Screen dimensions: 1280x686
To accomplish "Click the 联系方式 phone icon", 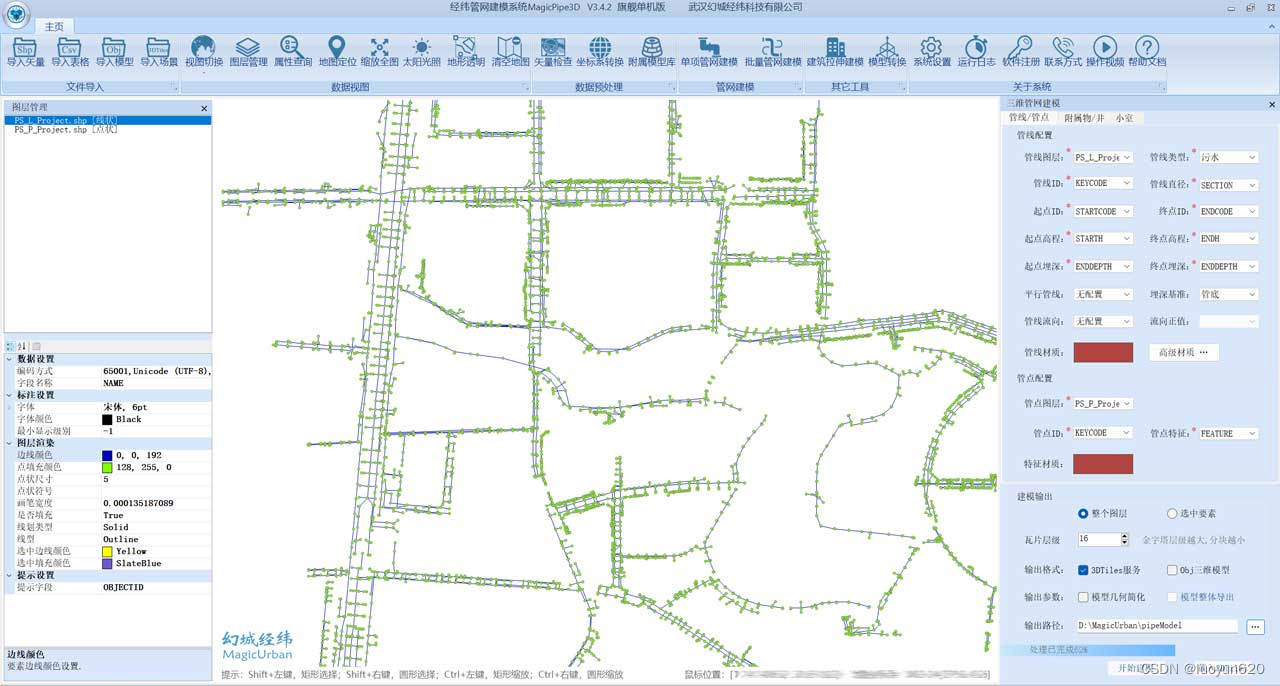I will [x=1063, y=51].
